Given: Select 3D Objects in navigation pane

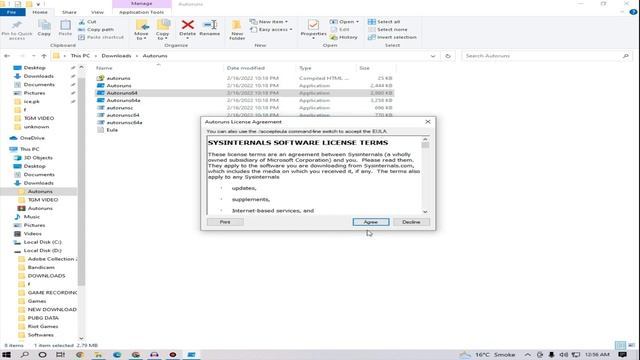Looking at the screenshot, I should click(x=38, y=158).
